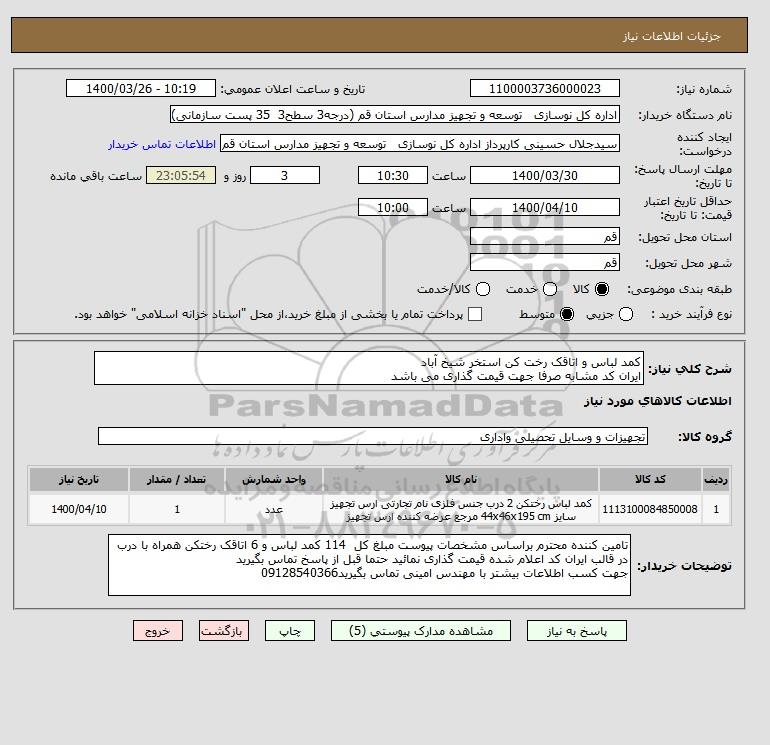
Task: Click the چاپ print button
Action: tap(290, 631)
